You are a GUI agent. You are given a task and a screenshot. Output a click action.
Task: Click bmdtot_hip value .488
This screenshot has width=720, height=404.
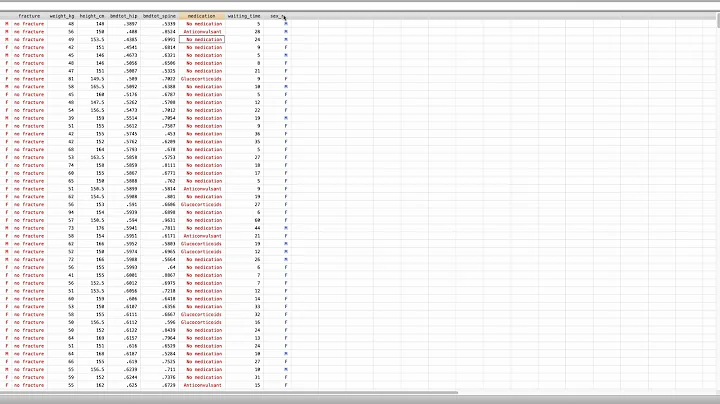pyautogui.click(x=132, y=32)
